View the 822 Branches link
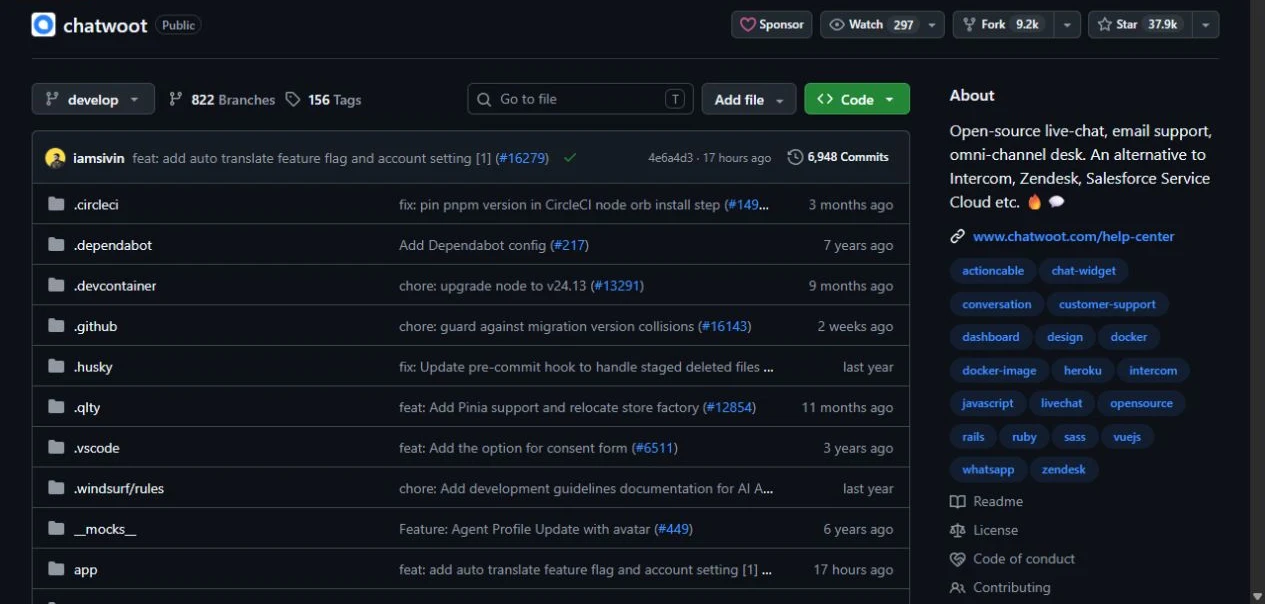 pyautogui.click(x=222, y=99)
